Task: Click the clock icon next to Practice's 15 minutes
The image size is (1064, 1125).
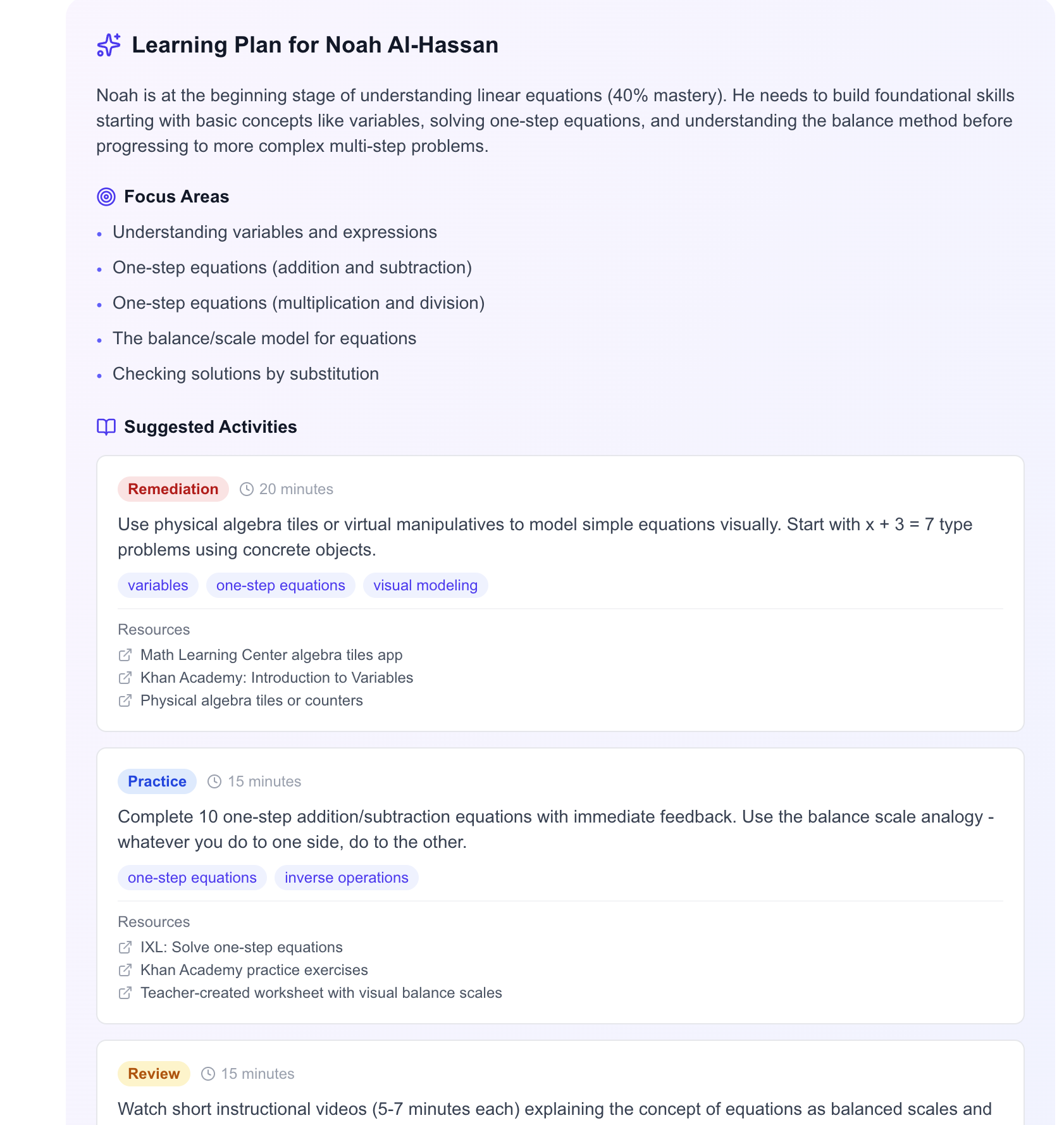Action: 215,781
